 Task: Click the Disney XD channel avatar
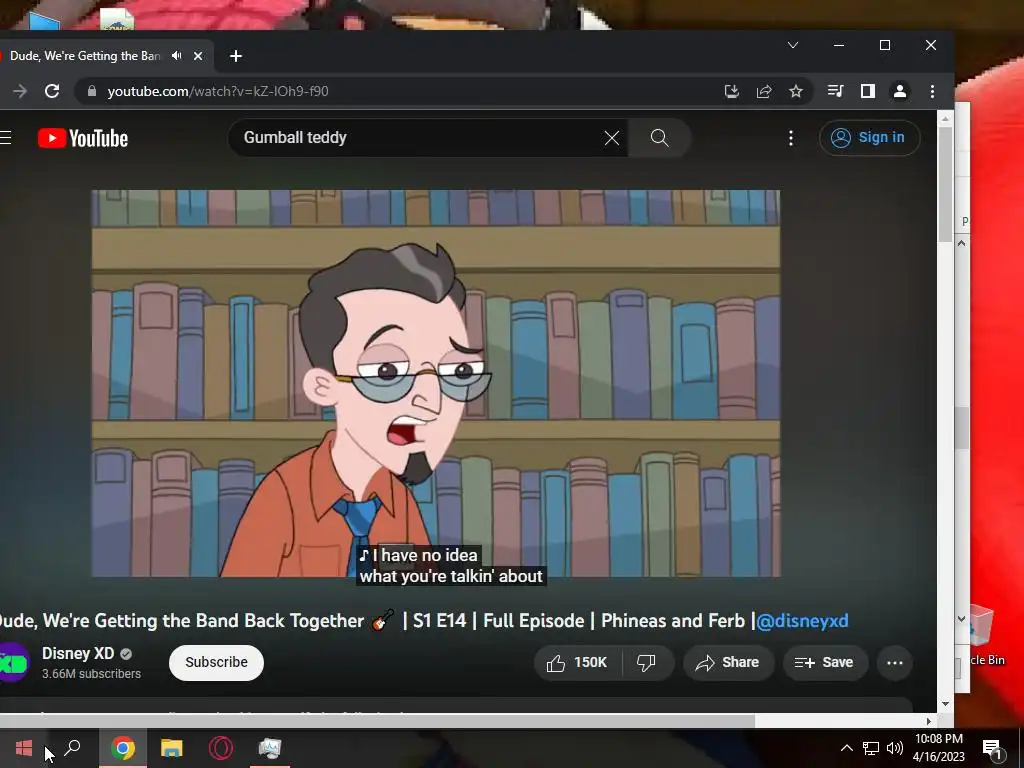tap(13, 662)
